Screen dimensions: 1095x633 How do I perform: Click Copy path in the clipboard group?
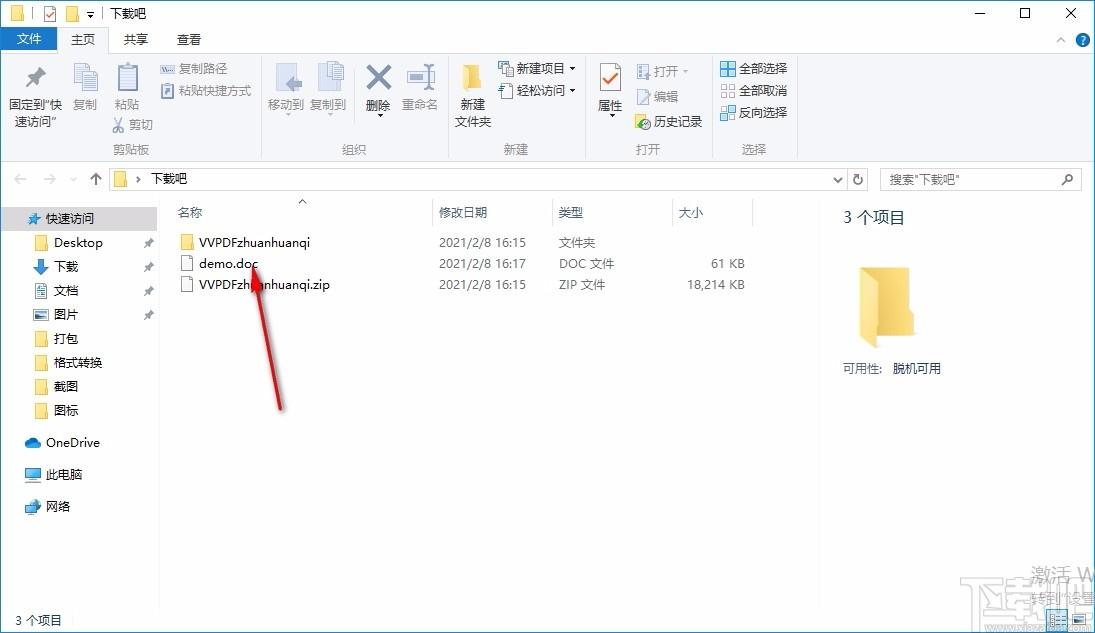pyautogui.click(x=194, y=68)
